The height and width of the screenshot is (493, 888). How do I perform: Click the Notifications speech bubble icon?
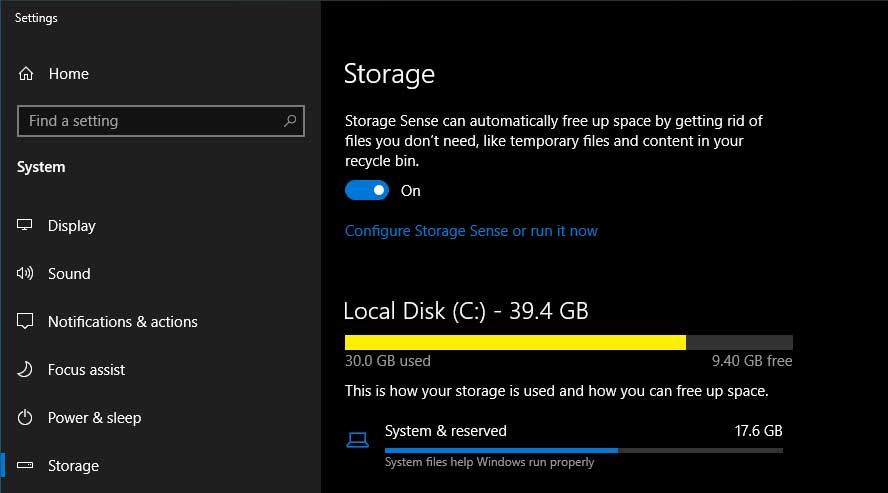[x=25, y=321]
